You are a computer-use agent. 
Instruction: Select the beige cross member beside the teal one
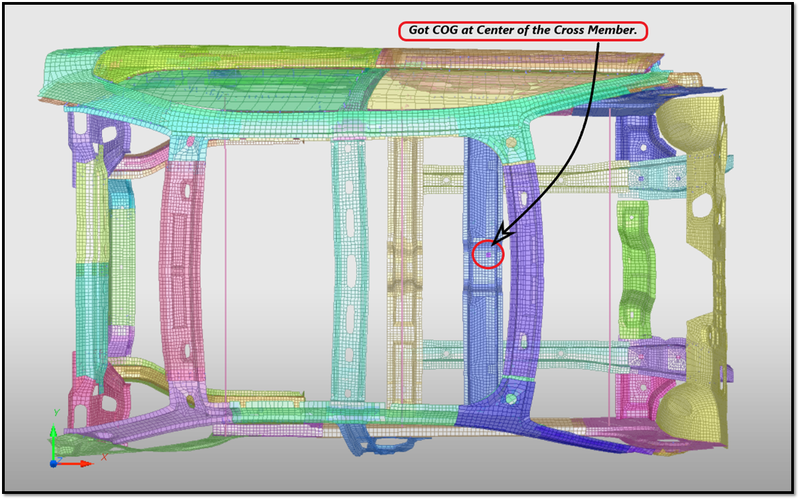click(x=405, y=273)
